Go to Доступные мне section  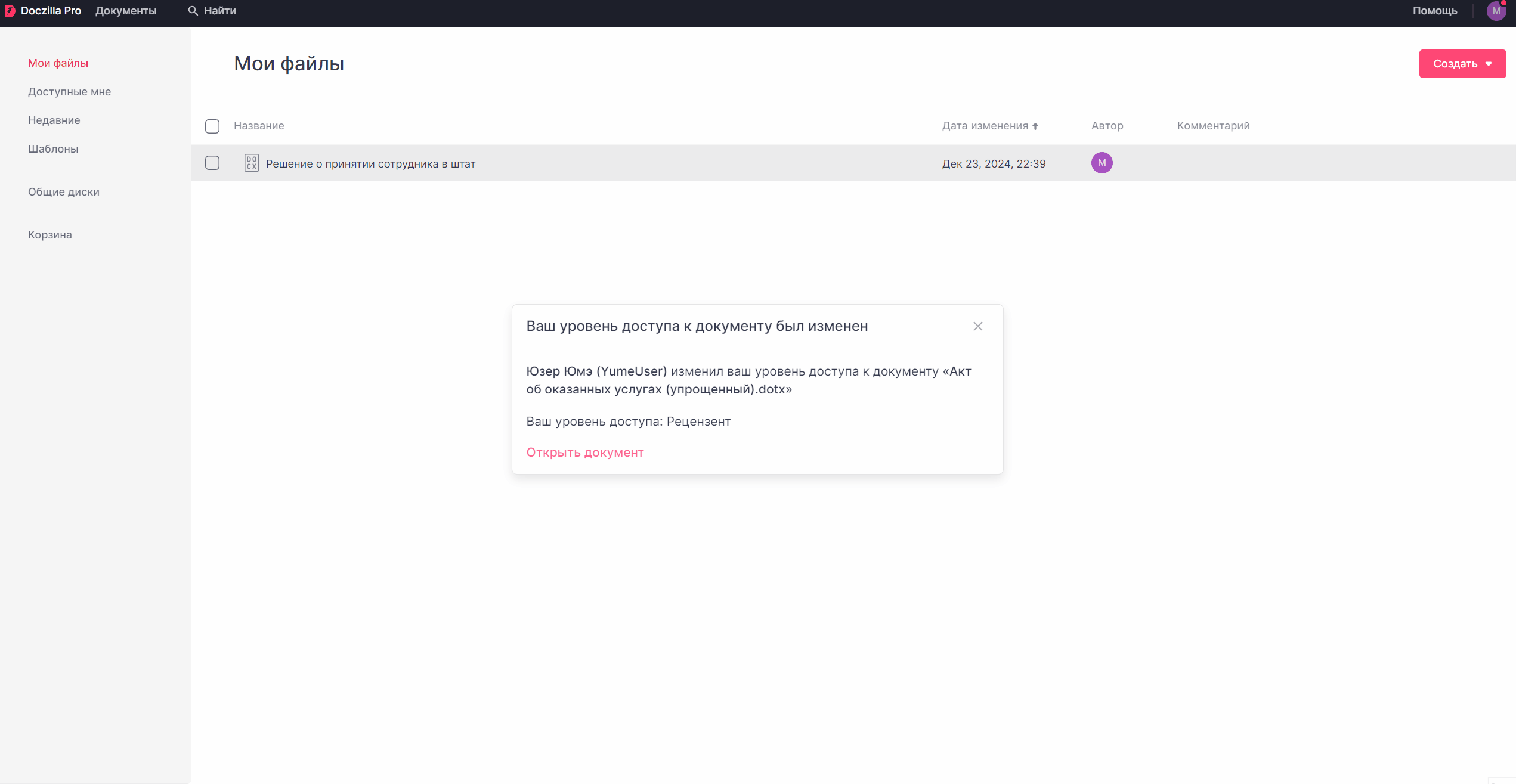coord(69,92)
